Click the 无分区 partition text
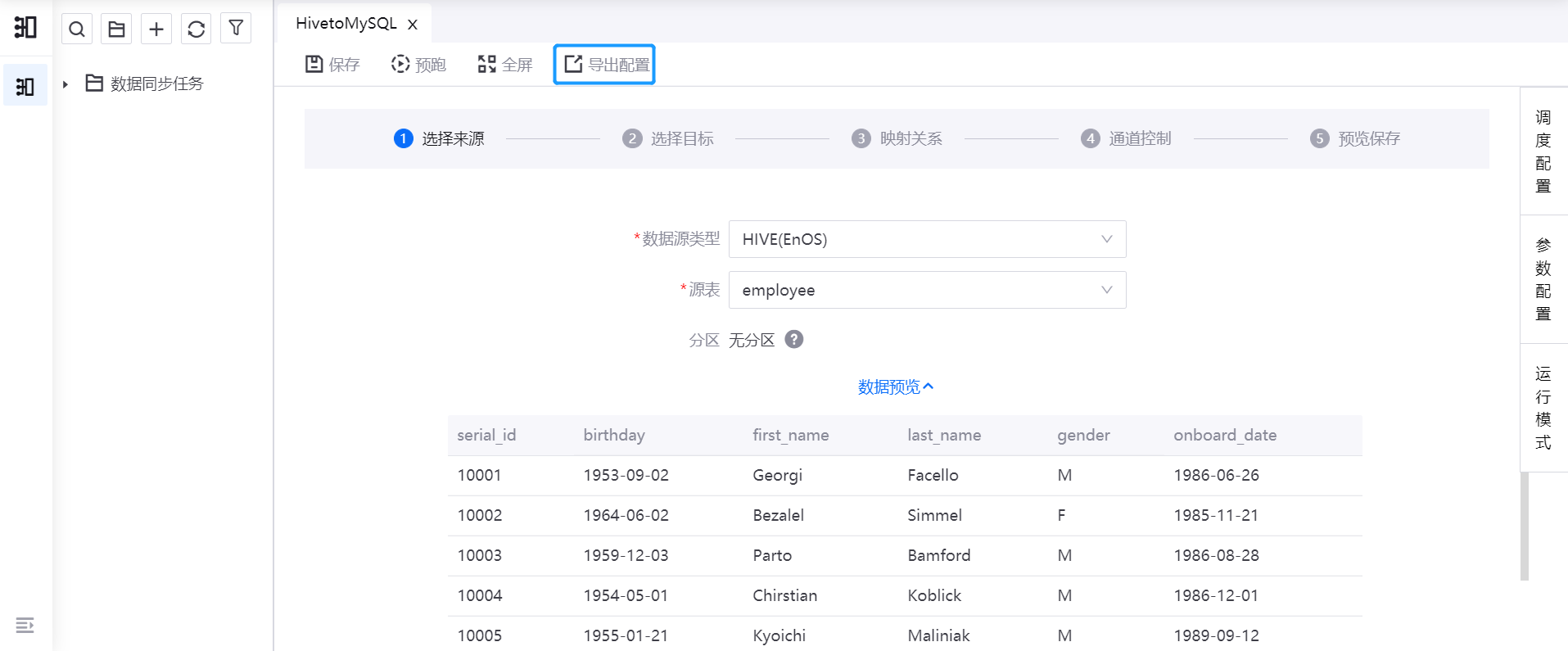 click(x=752, y=340)
